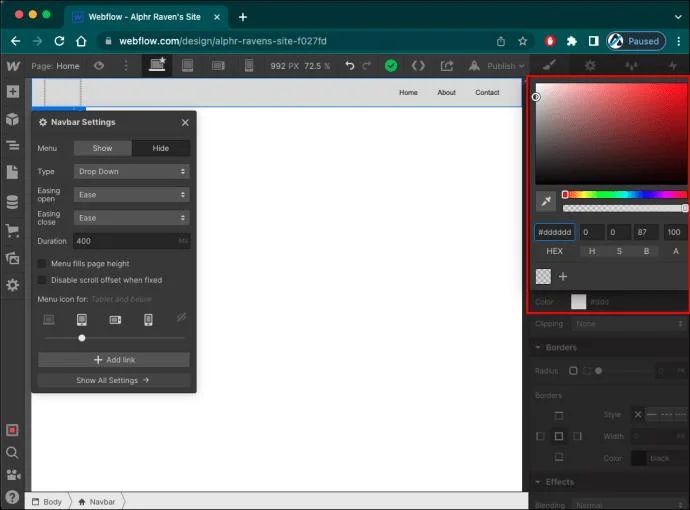The image size is (690, 510).
Task: Click the green save status checkmark
Action: click(391, 66)
